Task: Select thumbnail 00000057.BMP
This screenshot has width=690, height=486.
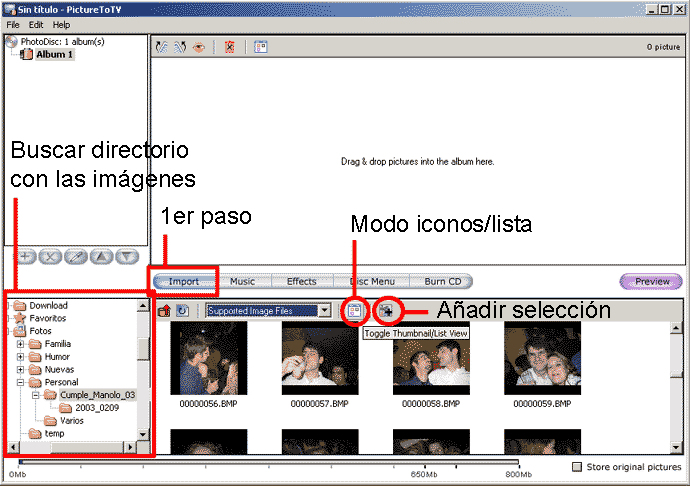Action: coord(320,358)
